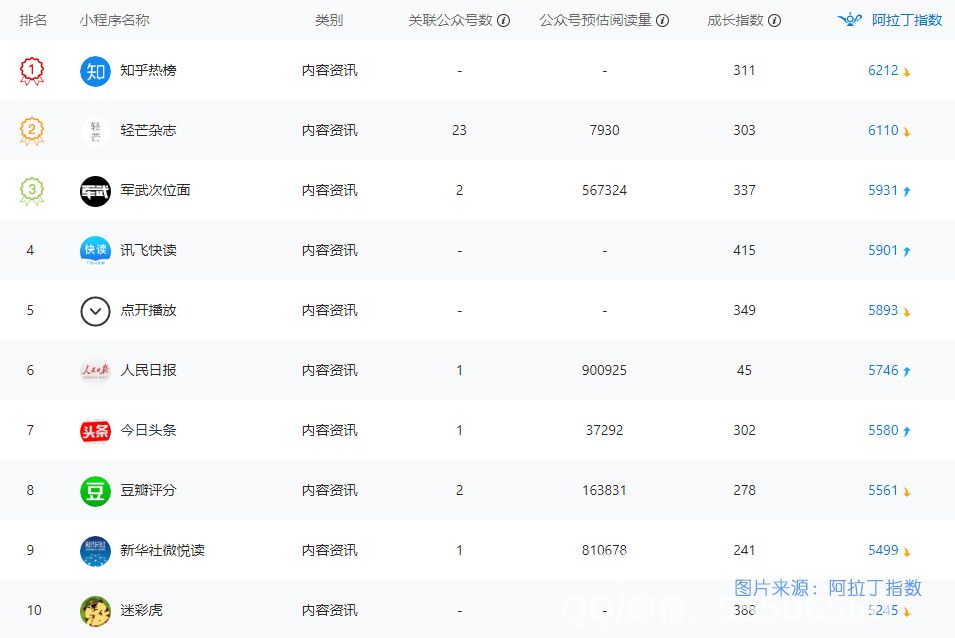The width and height of the screenshot is (955, 638).
Task: Open the 豆瓣评分 mini program name
Action: pyautogui.click(x=149, y=490)
